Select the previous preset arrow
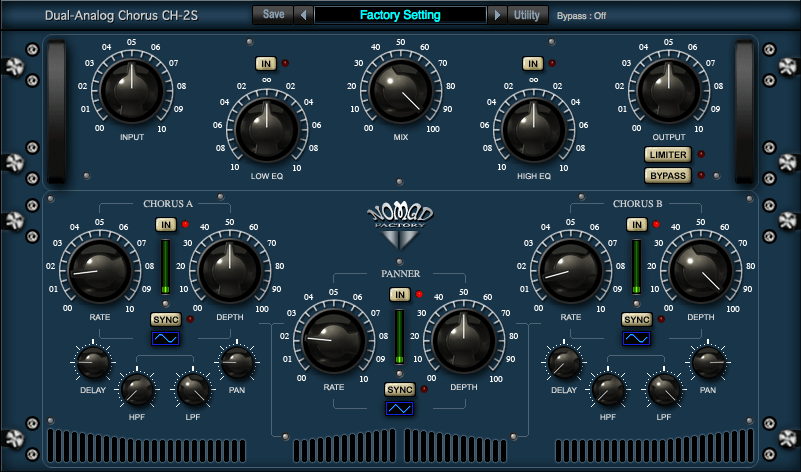 pos(302,15)
